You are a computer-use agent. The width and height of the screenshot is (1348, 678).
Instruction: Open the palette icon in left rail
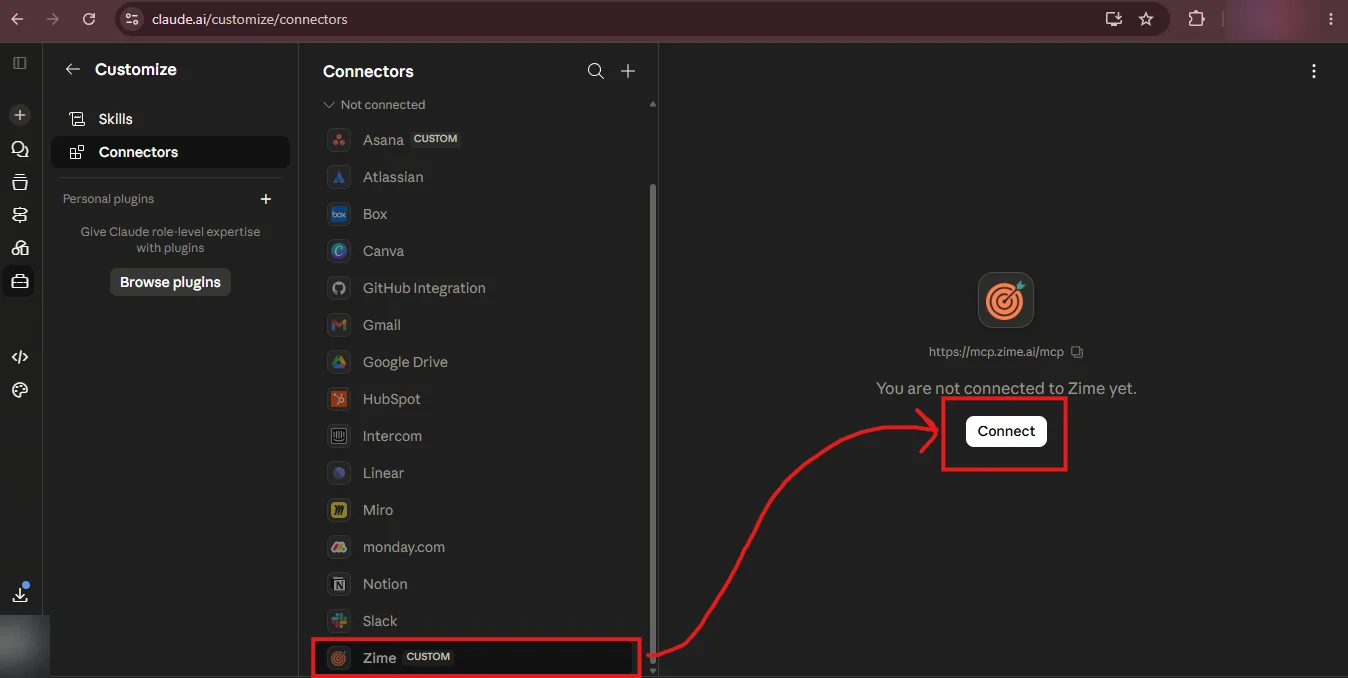click(x=20, y=390)
